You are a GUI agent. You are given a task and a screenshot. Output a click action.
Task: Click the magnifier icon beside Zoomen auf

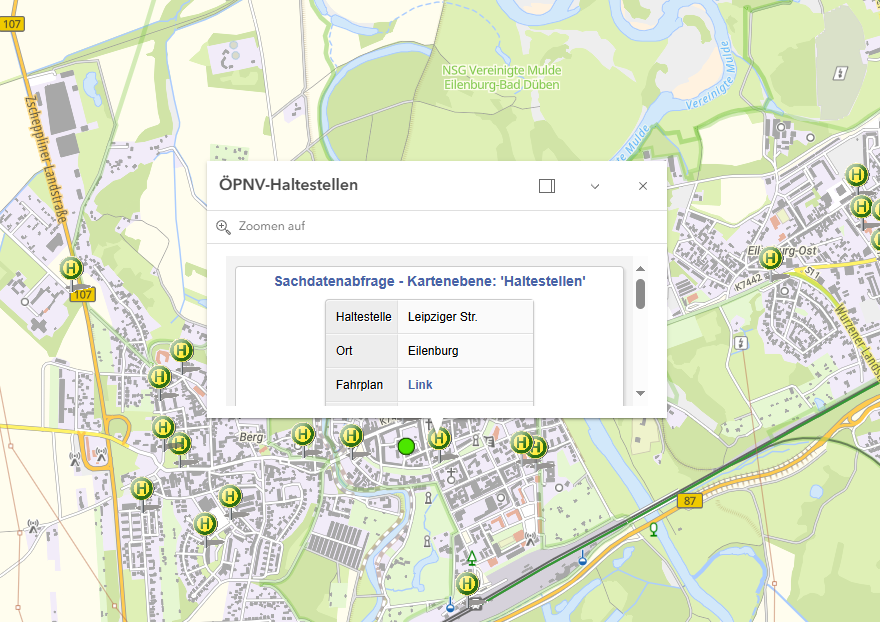(223, 227)
